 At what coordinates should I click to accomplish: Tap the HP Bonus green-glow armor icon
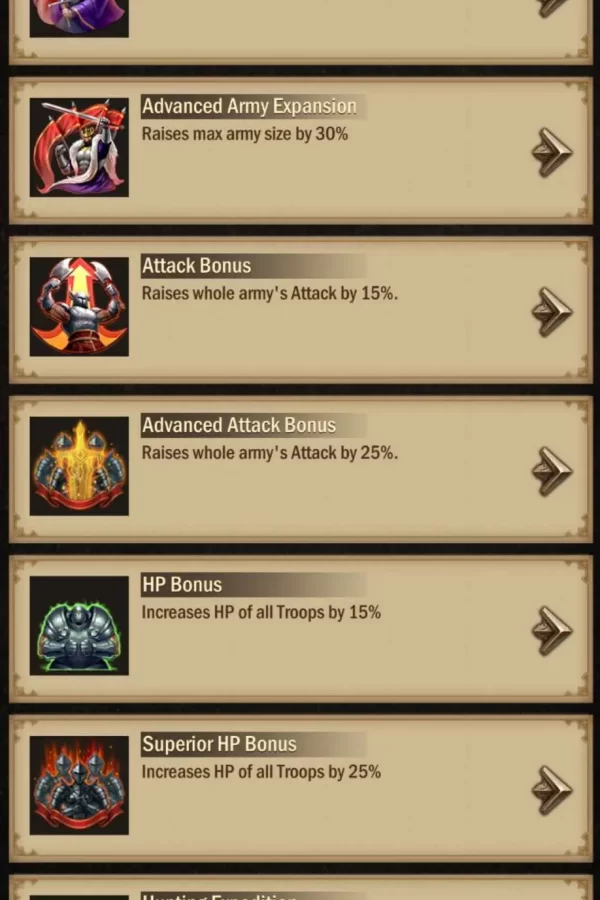(79, 626)
